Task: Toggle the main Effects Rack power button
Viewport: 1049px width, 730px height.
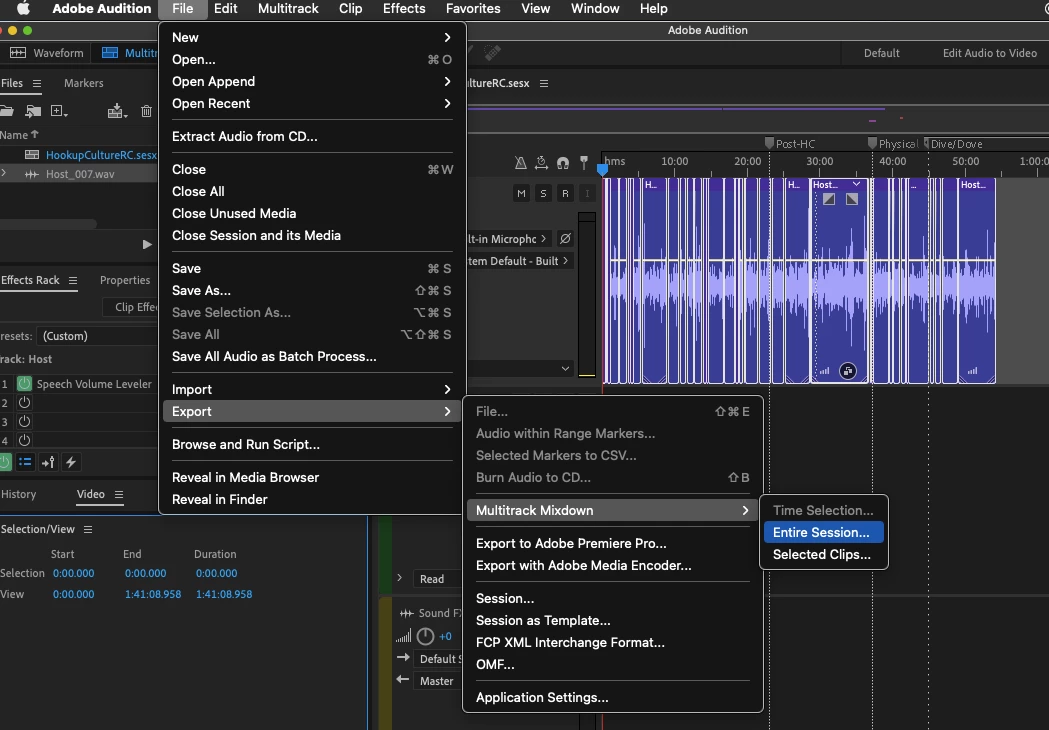Action: (5, 462)
